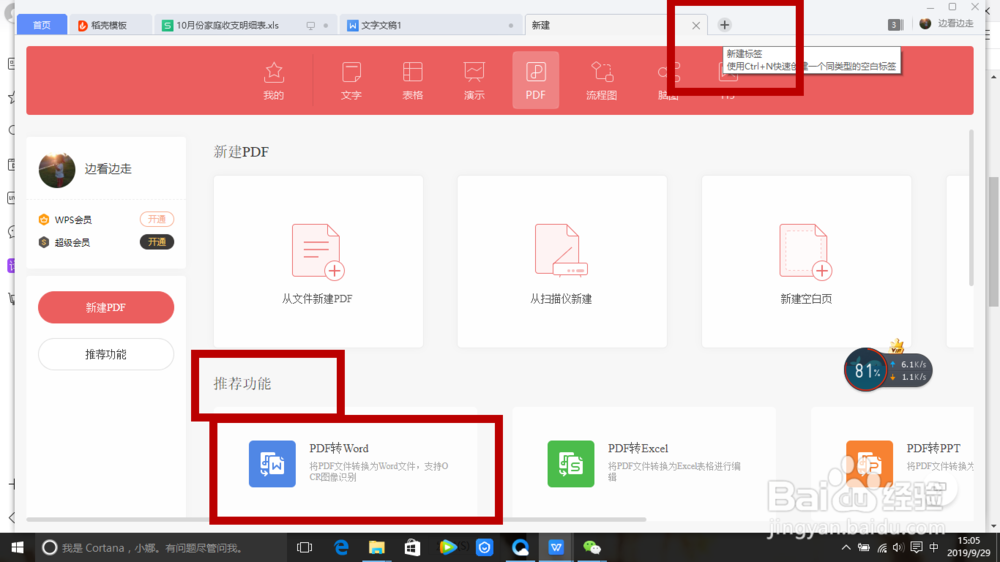Screen dimensions: 1000x562
Task: Click the WPS icon in taskbar
Action: coord(556,547)
